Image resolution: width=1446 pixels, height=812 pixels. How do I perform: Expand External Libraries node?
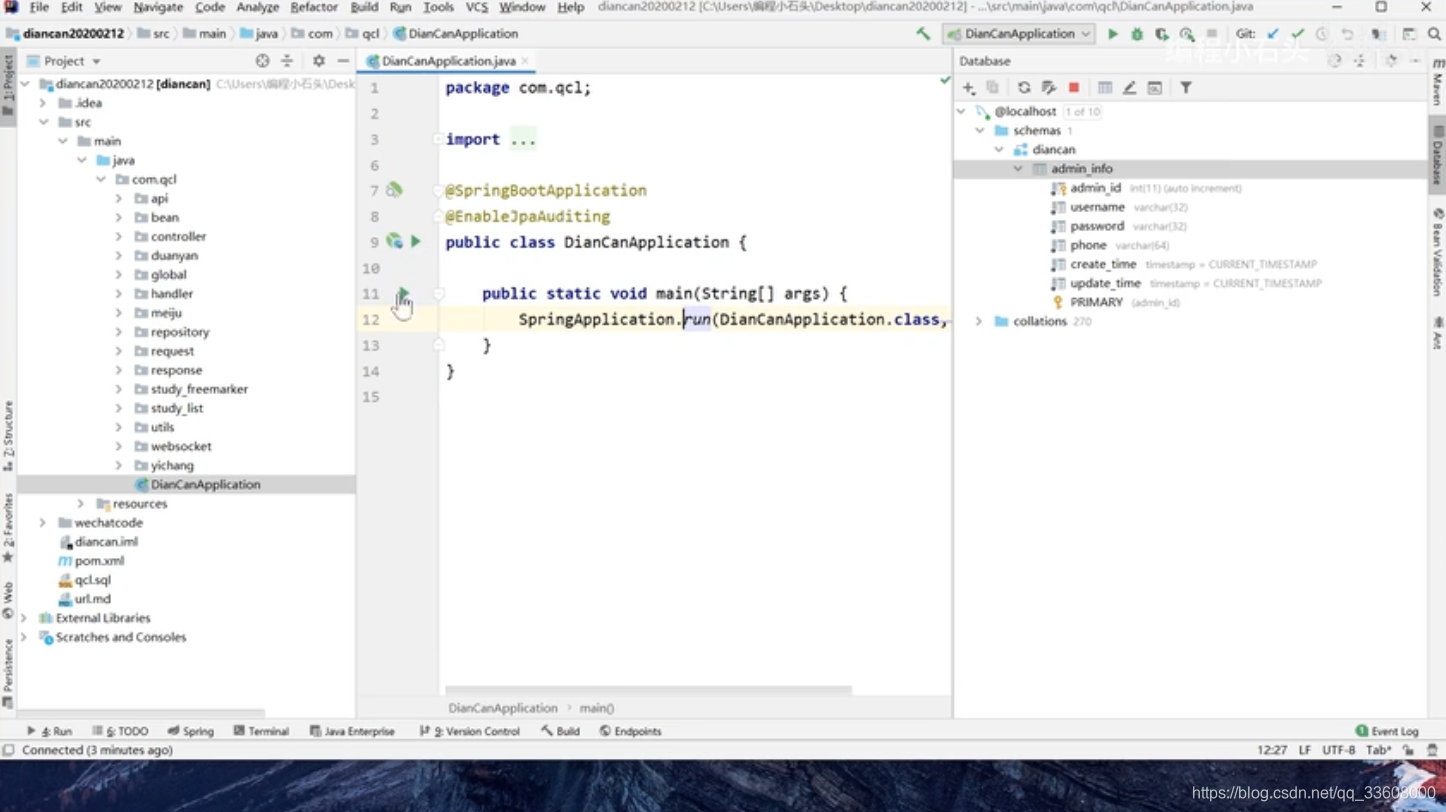click(x=24, y=618)
